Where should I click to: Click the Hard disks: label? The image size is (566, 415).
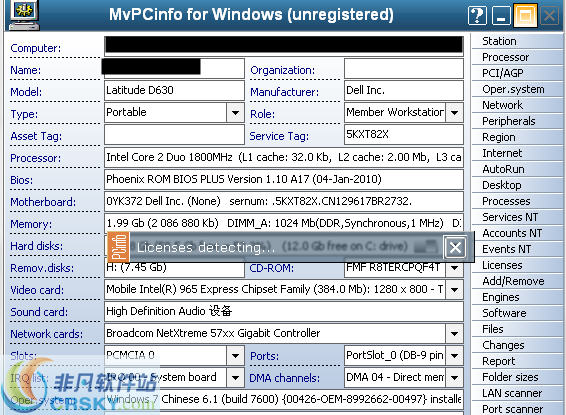pos(36,246)
